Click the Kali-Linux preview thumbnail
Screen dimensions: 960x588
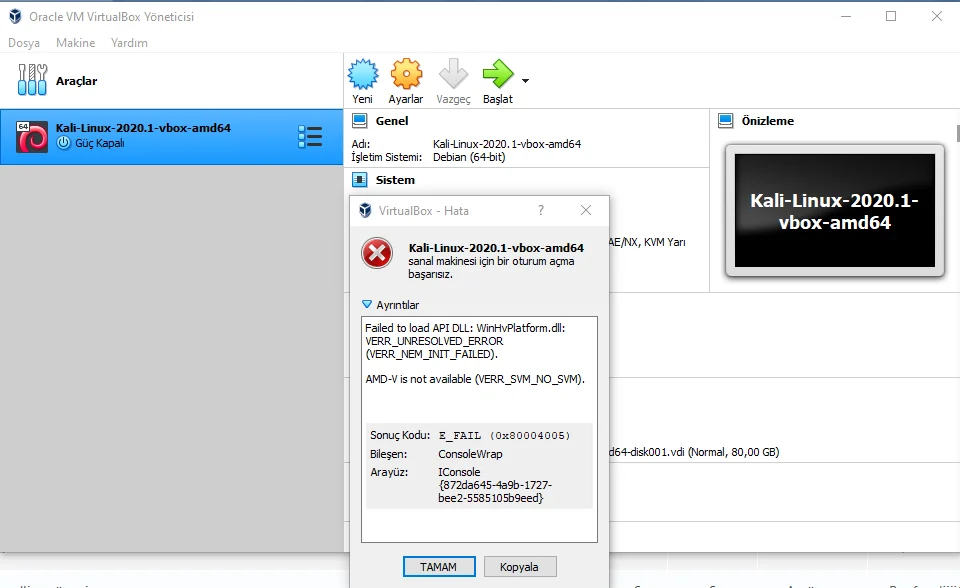[x=834, y=211]
